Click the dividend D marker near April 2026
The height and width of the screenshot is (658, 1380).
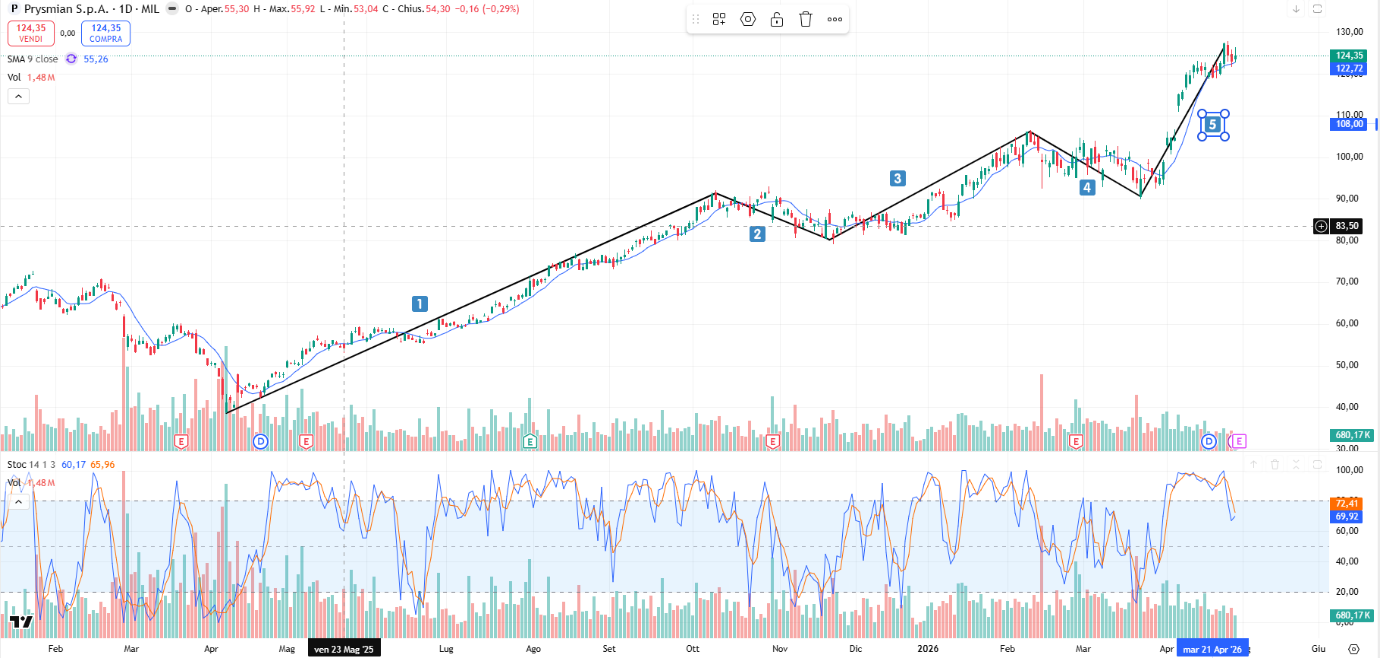coord(1209,441)
